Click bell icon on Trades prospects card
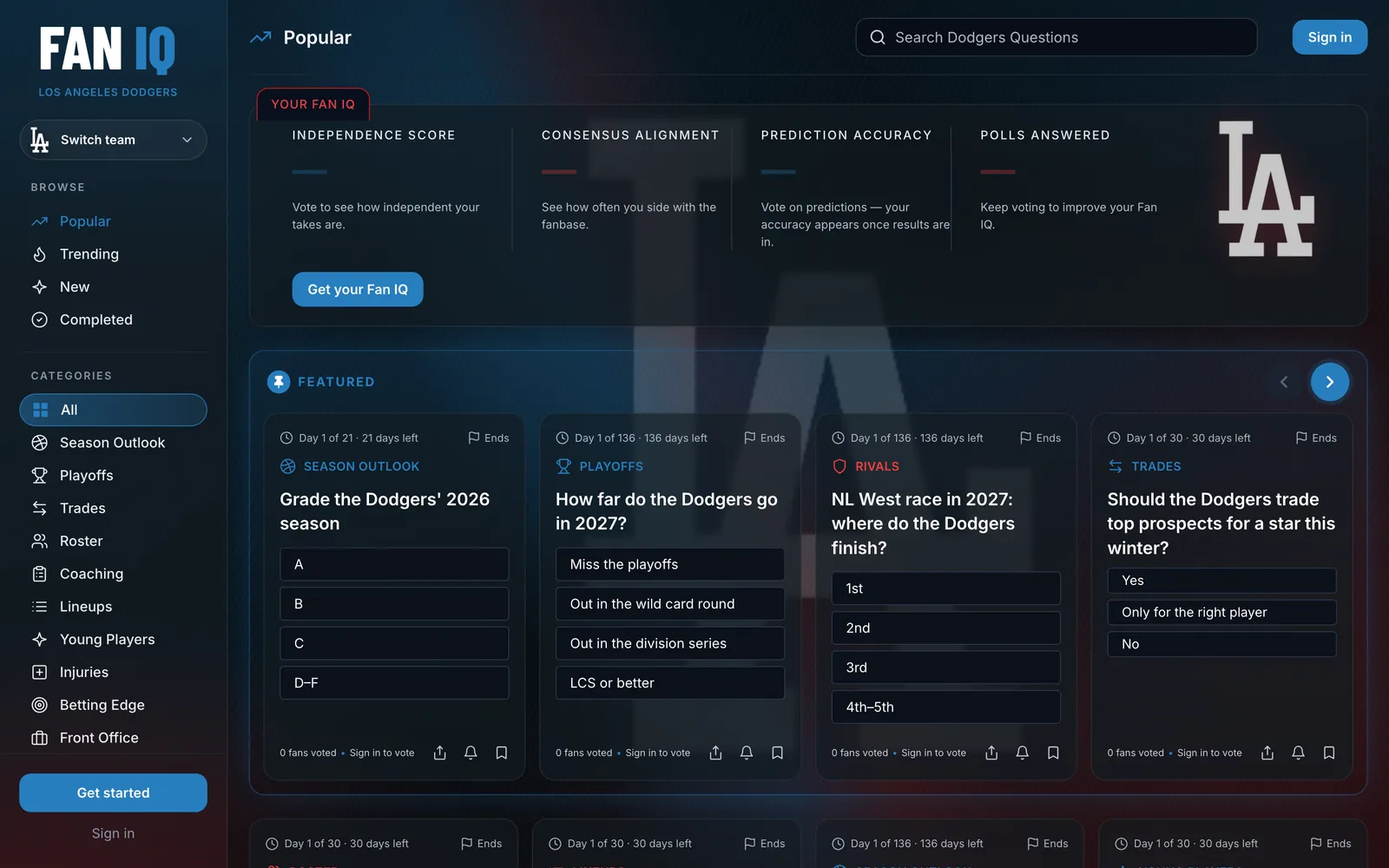 tap(1298, 753)
